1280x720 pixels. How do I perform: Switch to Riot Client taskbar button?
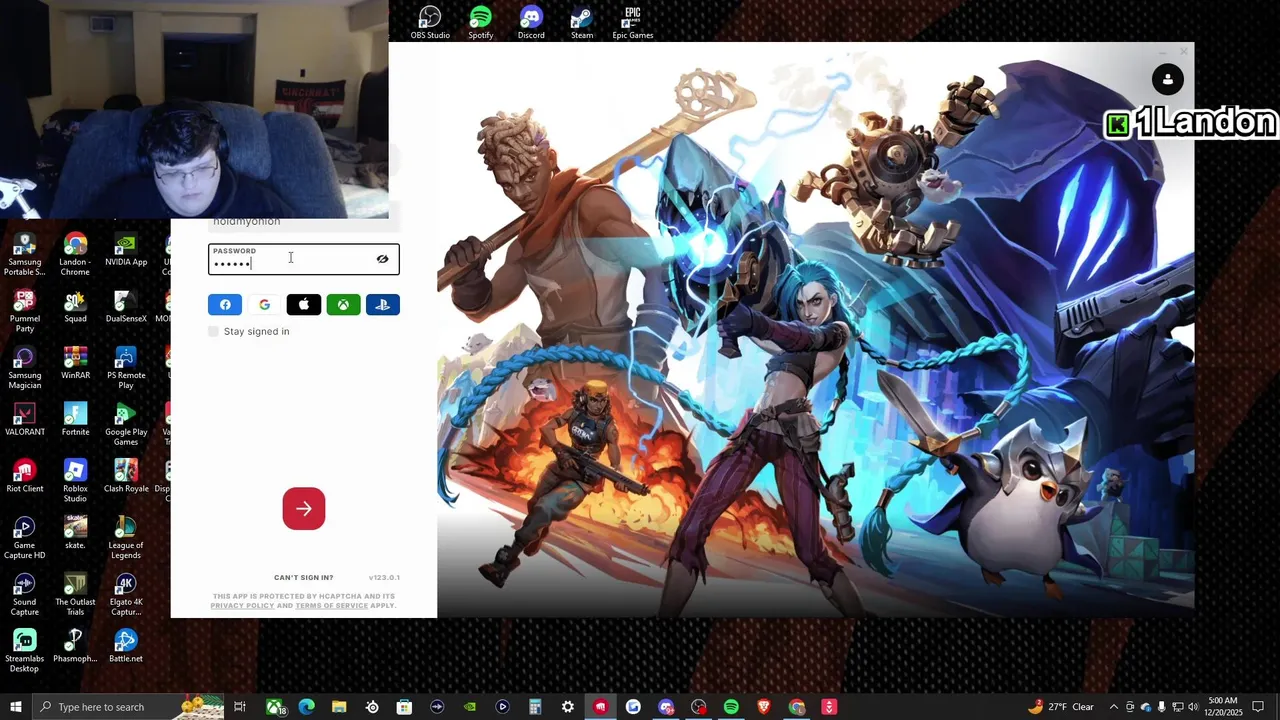600,707
